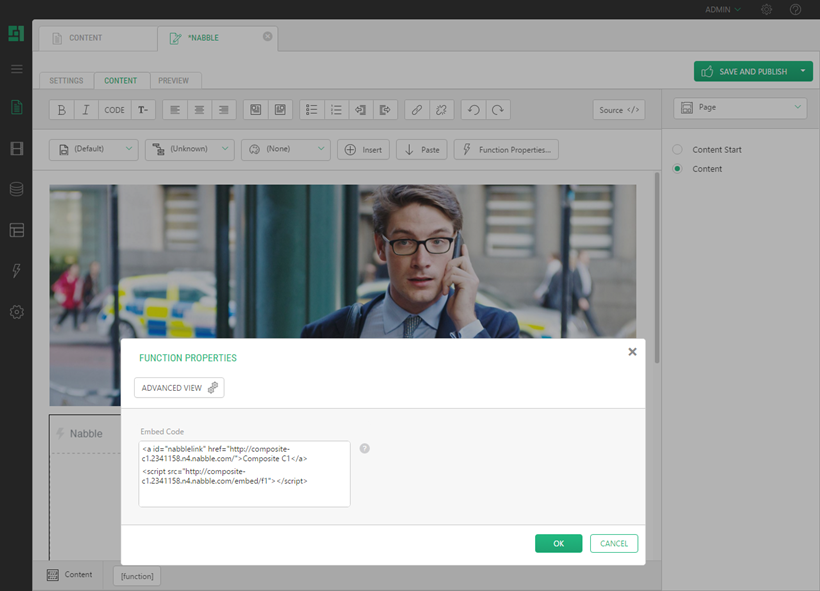Select the Content radio button

677,169
